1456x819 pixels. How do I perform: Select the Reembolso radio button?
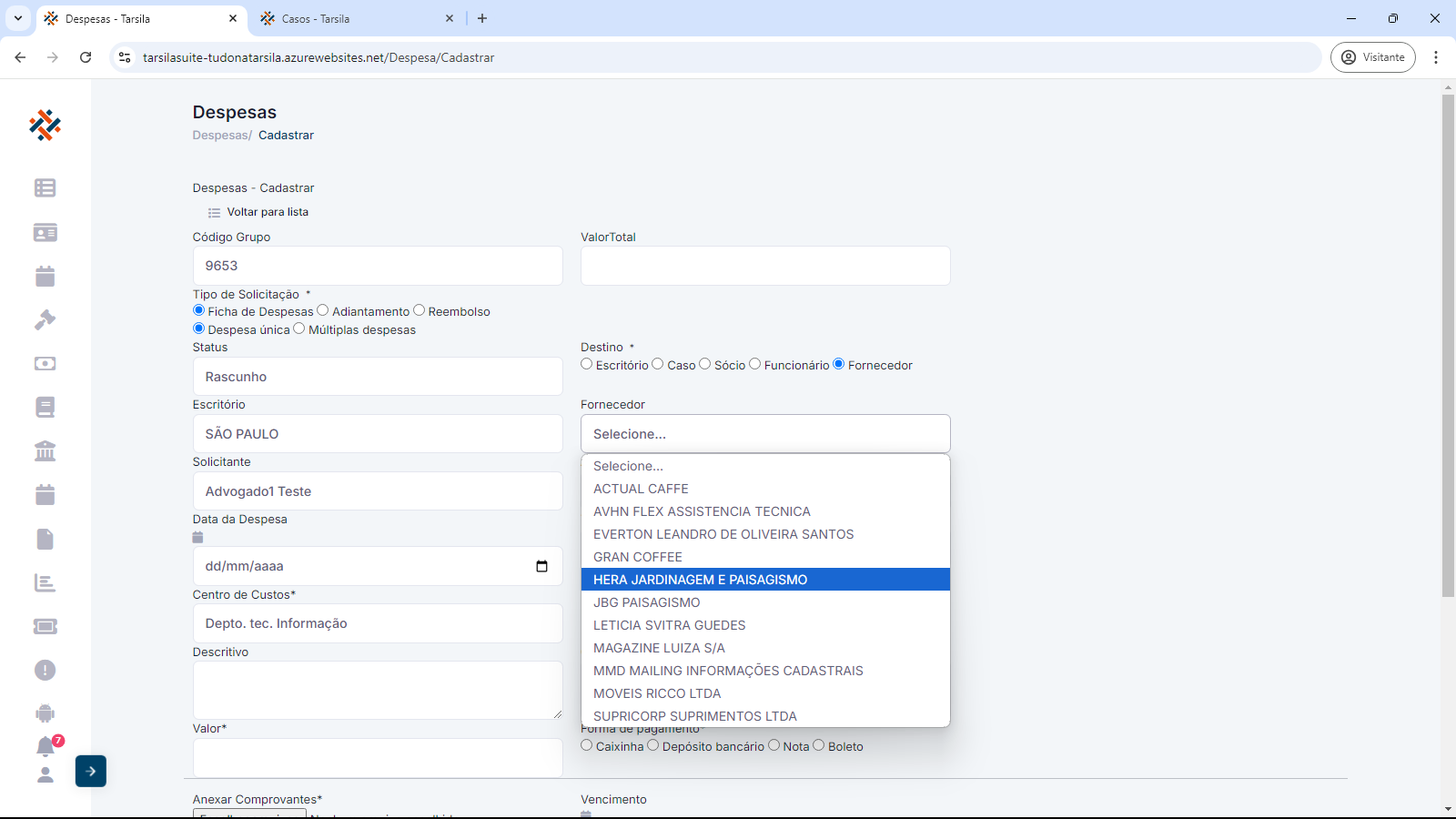point(420,310)
